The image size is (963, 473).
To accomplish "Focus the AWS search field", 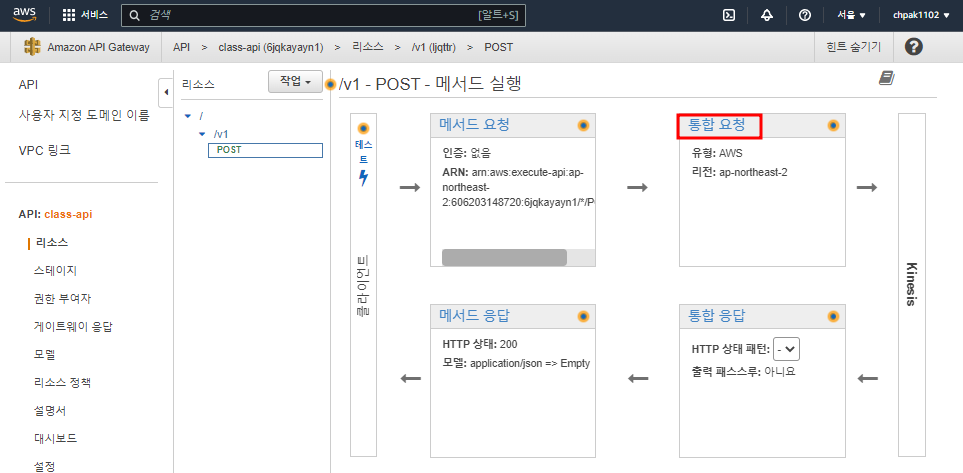I will [x=323, y=15].
